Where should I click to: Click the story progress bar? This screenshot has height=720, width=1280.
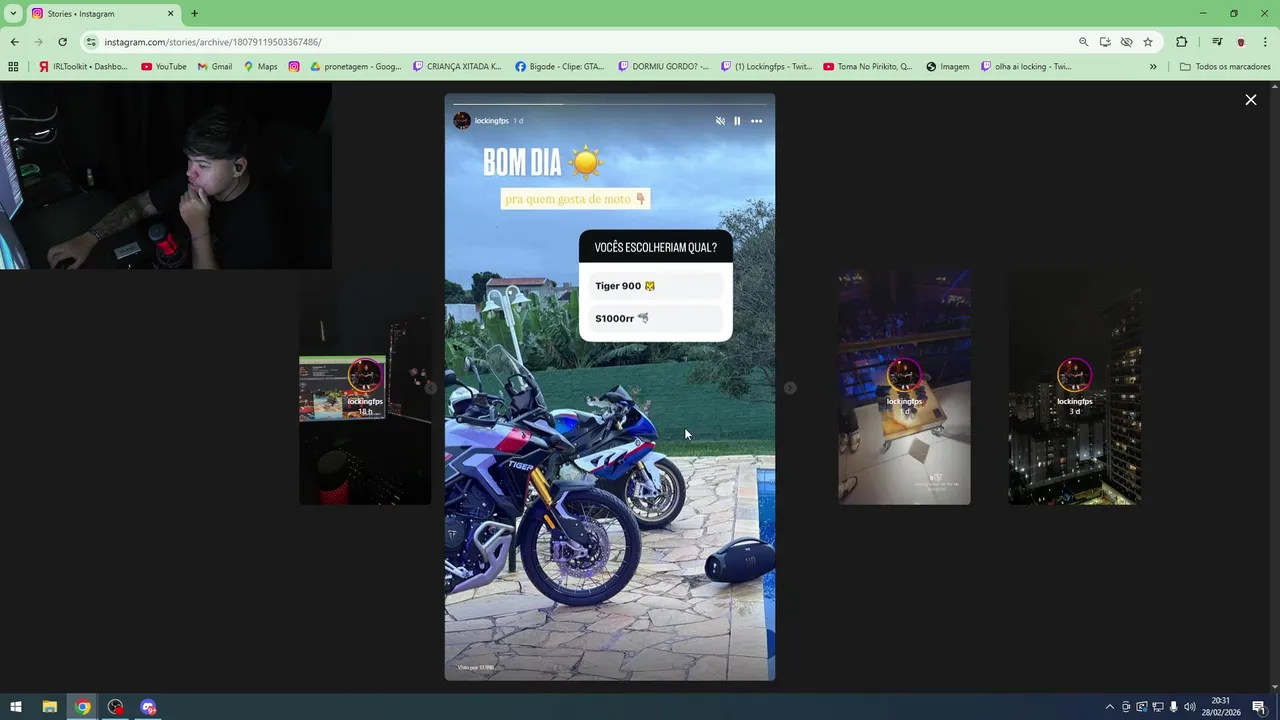click(x=610, y=104)
